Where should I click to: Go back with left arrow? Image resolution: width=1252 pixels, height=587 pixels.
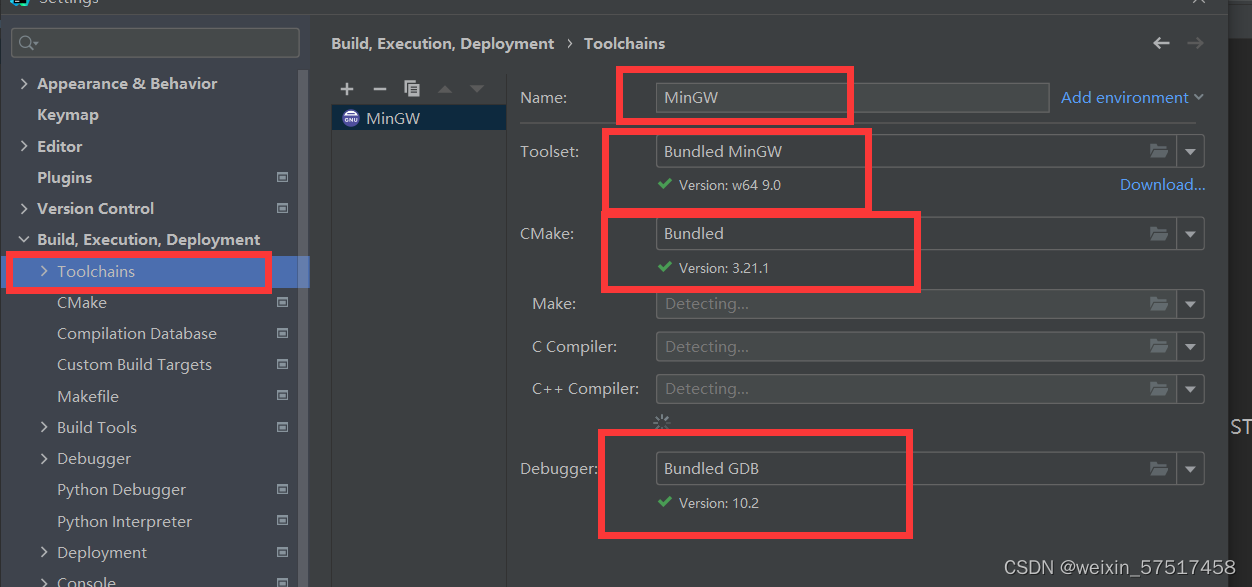coord(1161,43)
